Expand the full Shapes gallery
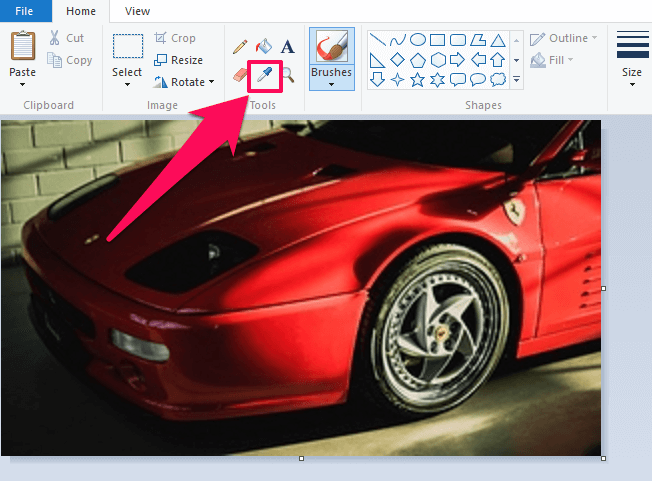This screenshot has width=652, height=481. (x=516, y=79)
